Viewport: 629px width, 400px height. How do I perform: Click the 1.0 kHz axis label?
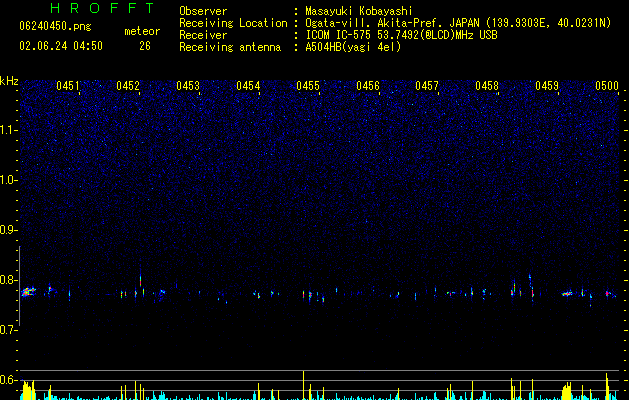(x=9, y=180)
